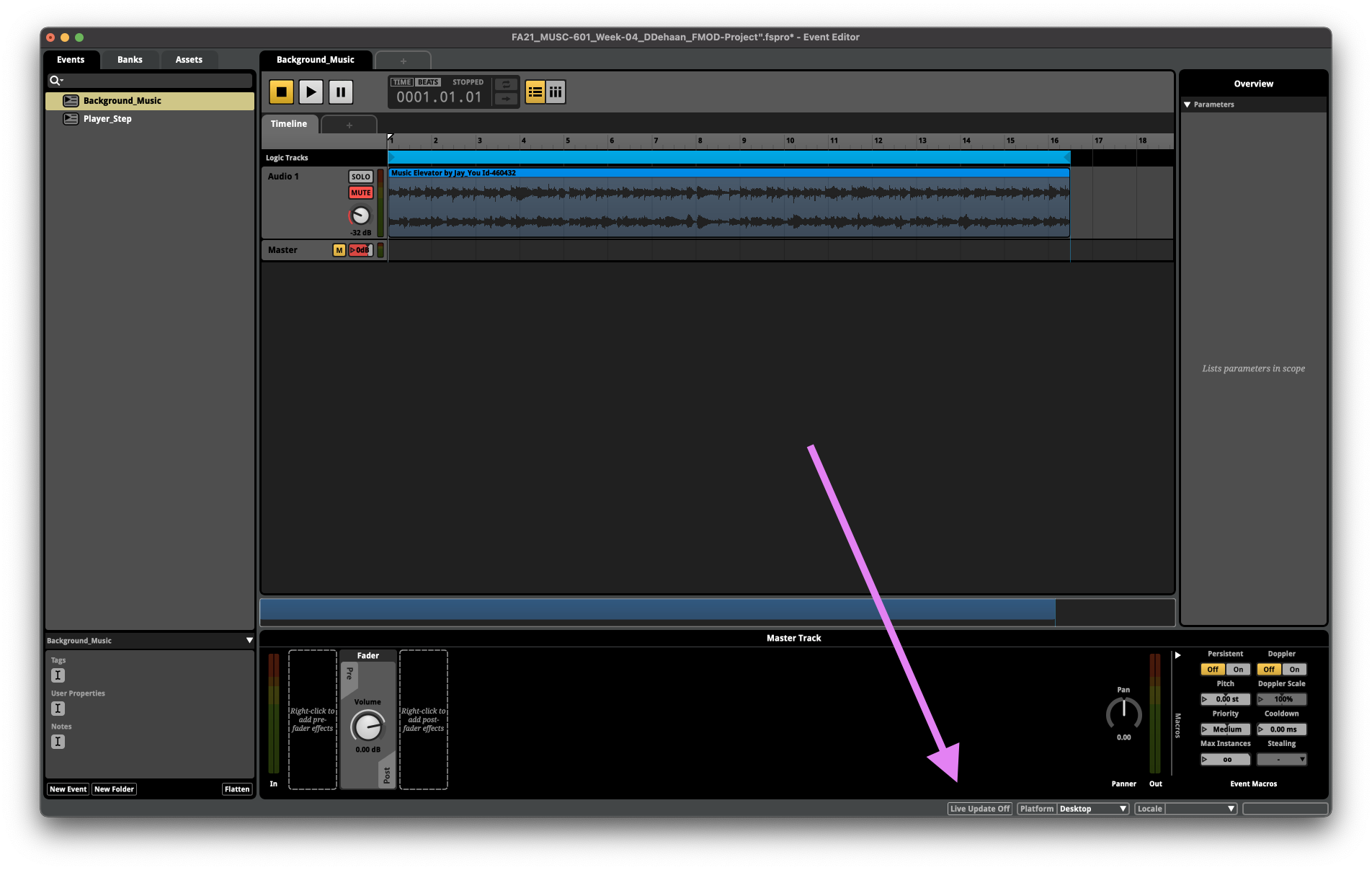Mute the Audio 1 track
The height and width of the screenshot is (870, 1372).
click(360, 192)
